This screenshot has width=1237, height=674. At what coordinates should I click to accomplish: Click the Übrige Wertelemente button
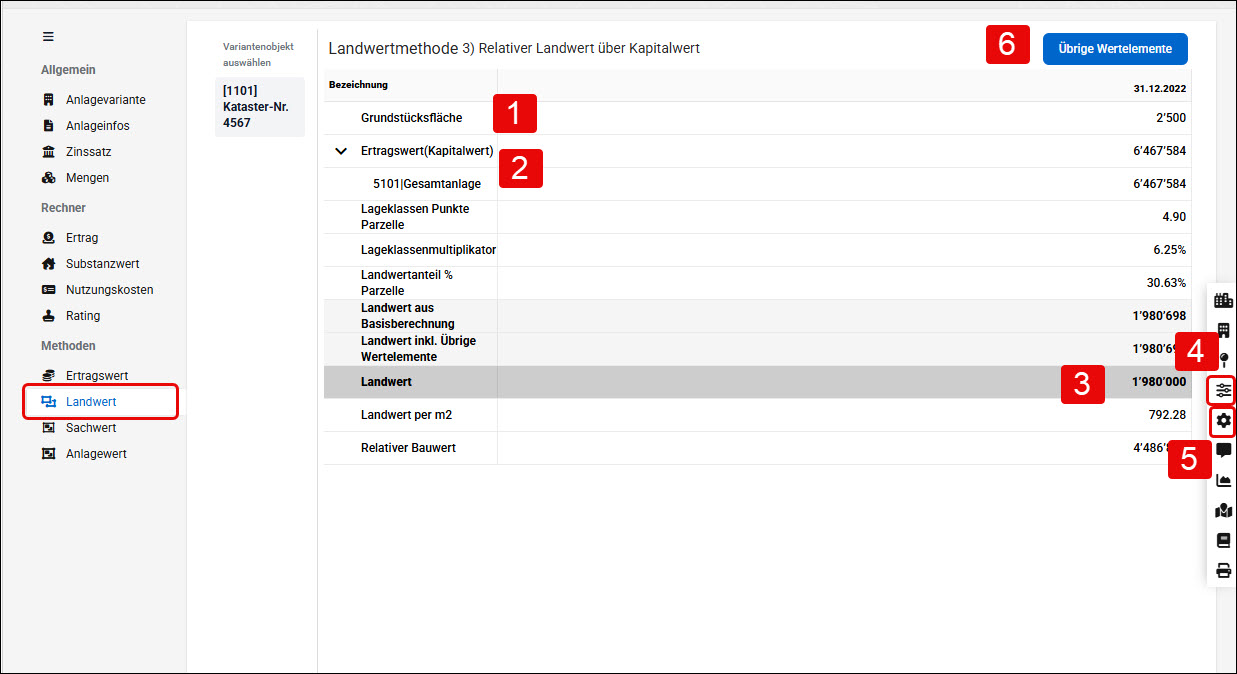1115,49
